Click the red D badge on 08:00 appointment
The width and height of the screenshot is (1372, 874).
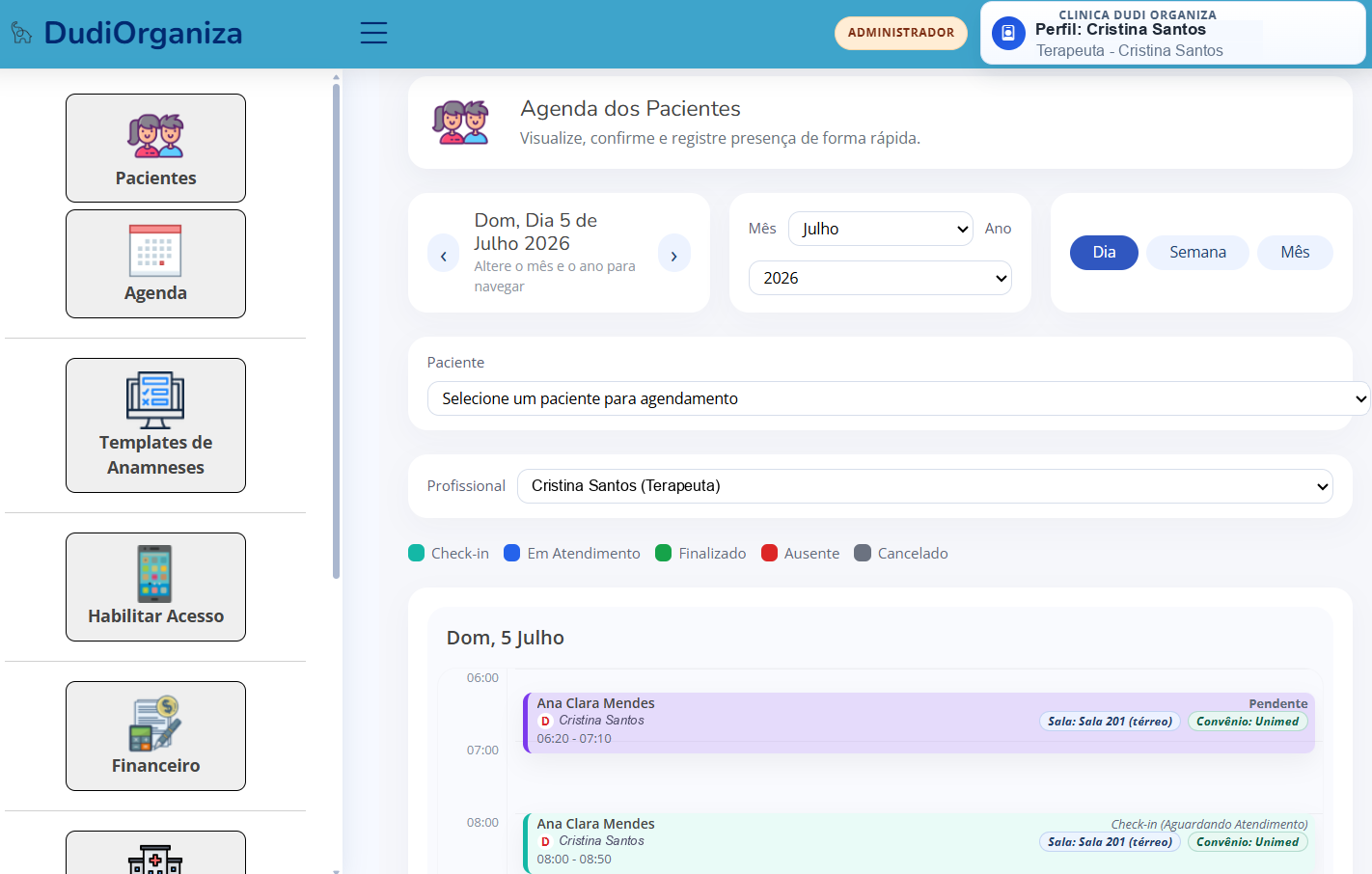[545, 841]
